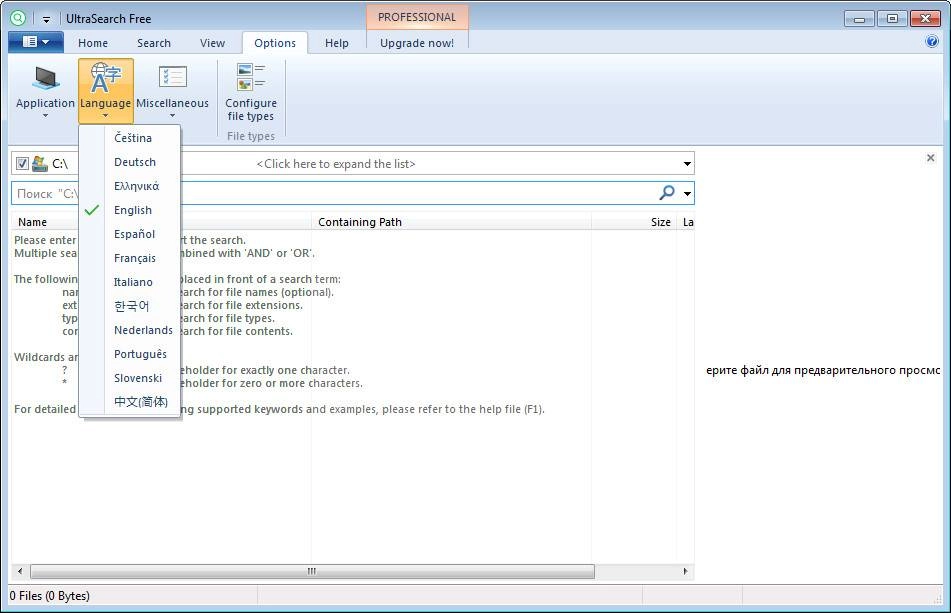Expand the drive list dropdown arrow
This screenshot has height=613, width=951.
(687, 164)
